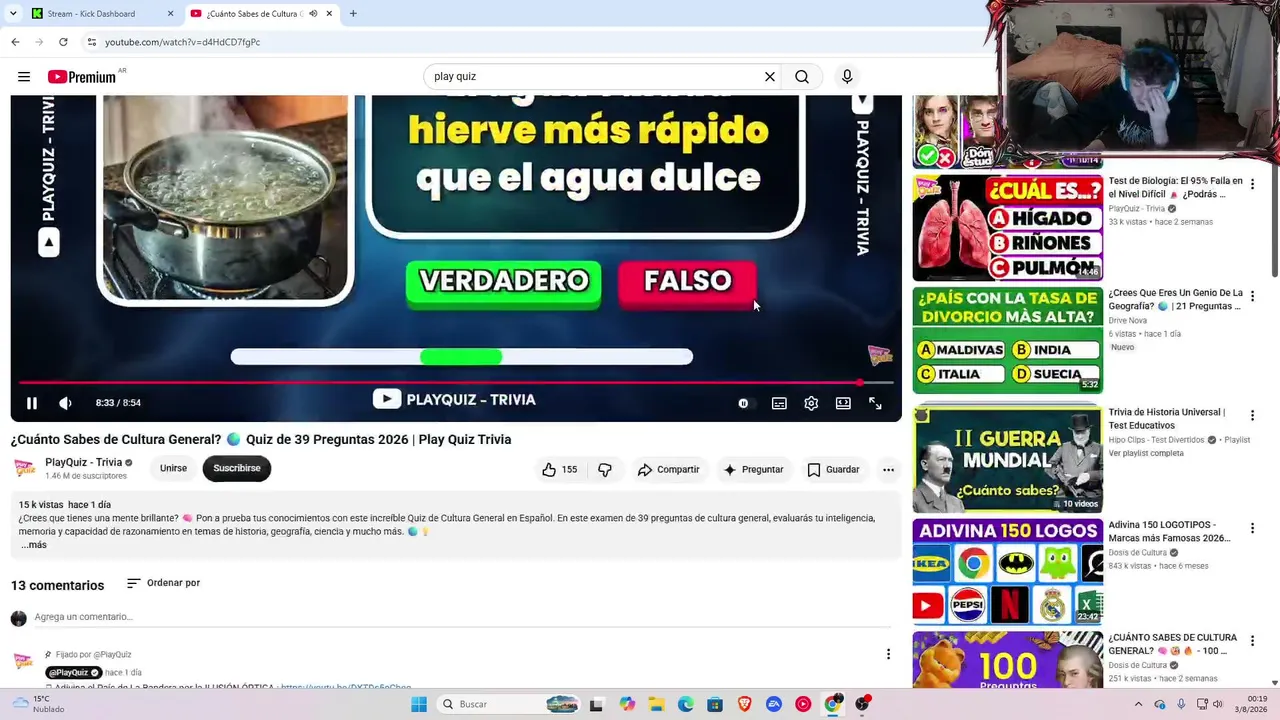Open options for the pinned comment
Screen dimensions: 1280x720
(888, 654)
